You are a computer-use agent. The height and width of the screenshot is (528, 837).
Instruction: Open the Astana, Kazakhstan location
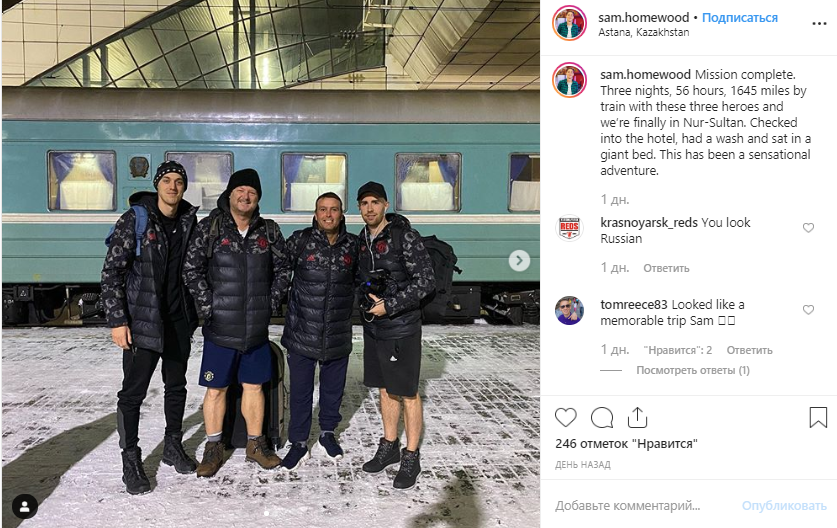pos(643,32)
